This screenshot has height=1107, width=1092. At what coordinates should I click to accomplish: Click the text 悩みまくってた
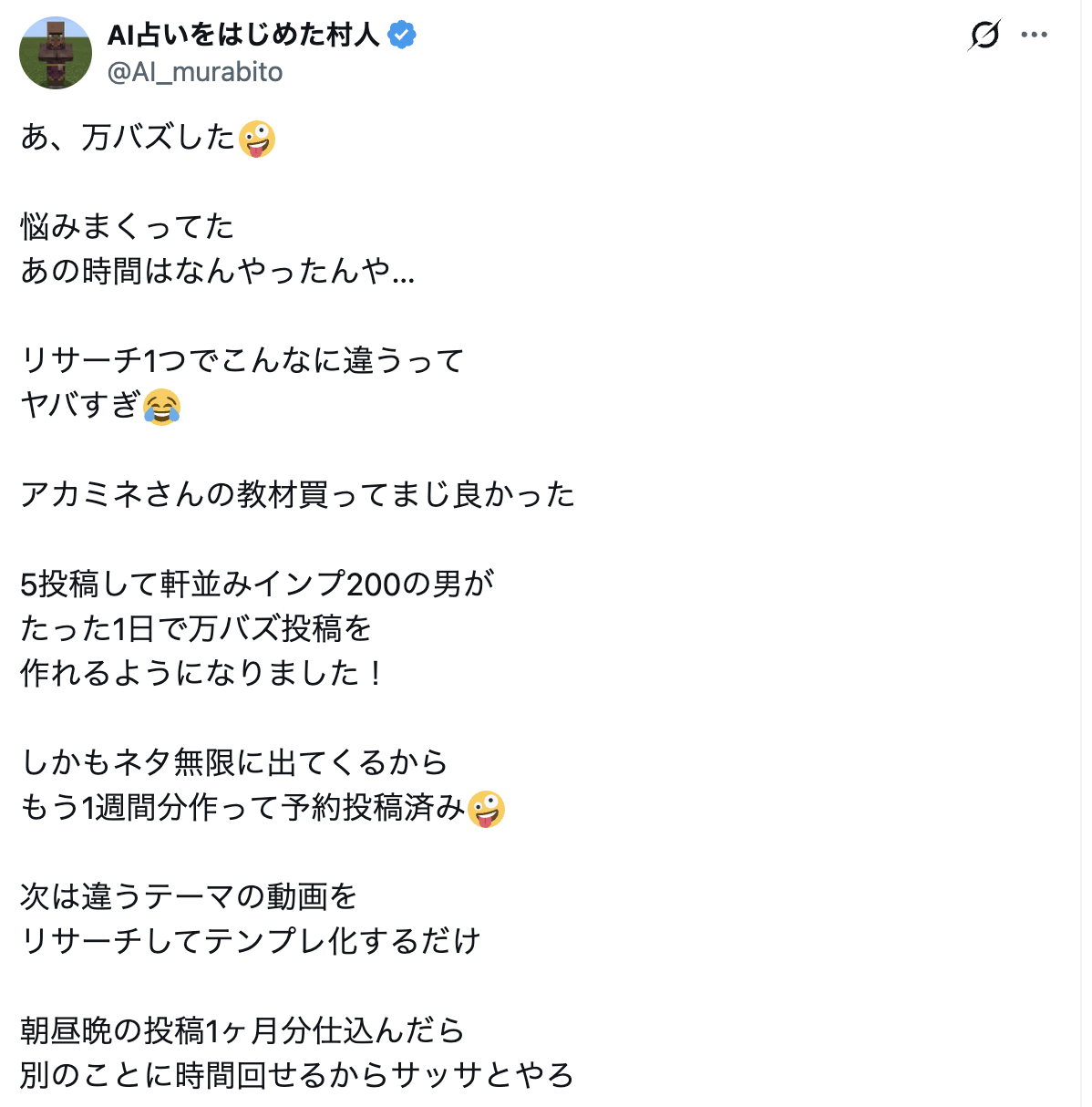click(x=128, y=227)
